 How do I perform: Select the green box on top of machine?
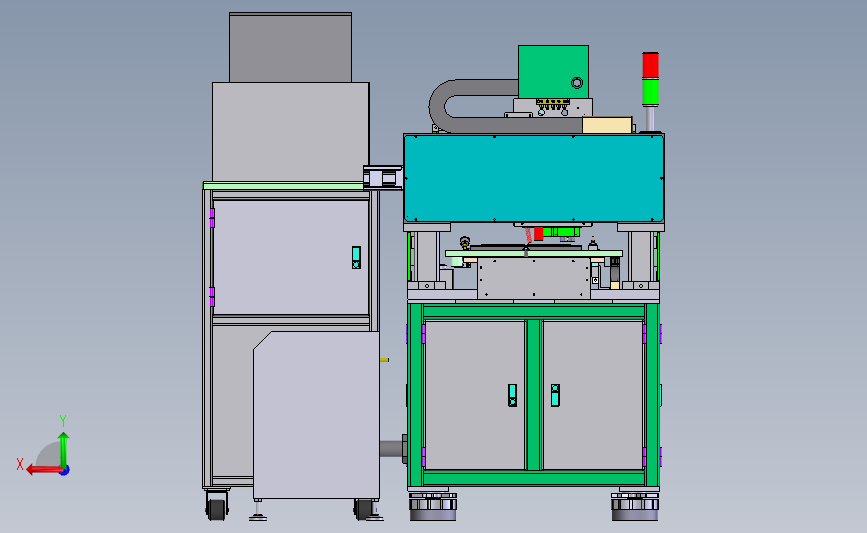point(553,72)
